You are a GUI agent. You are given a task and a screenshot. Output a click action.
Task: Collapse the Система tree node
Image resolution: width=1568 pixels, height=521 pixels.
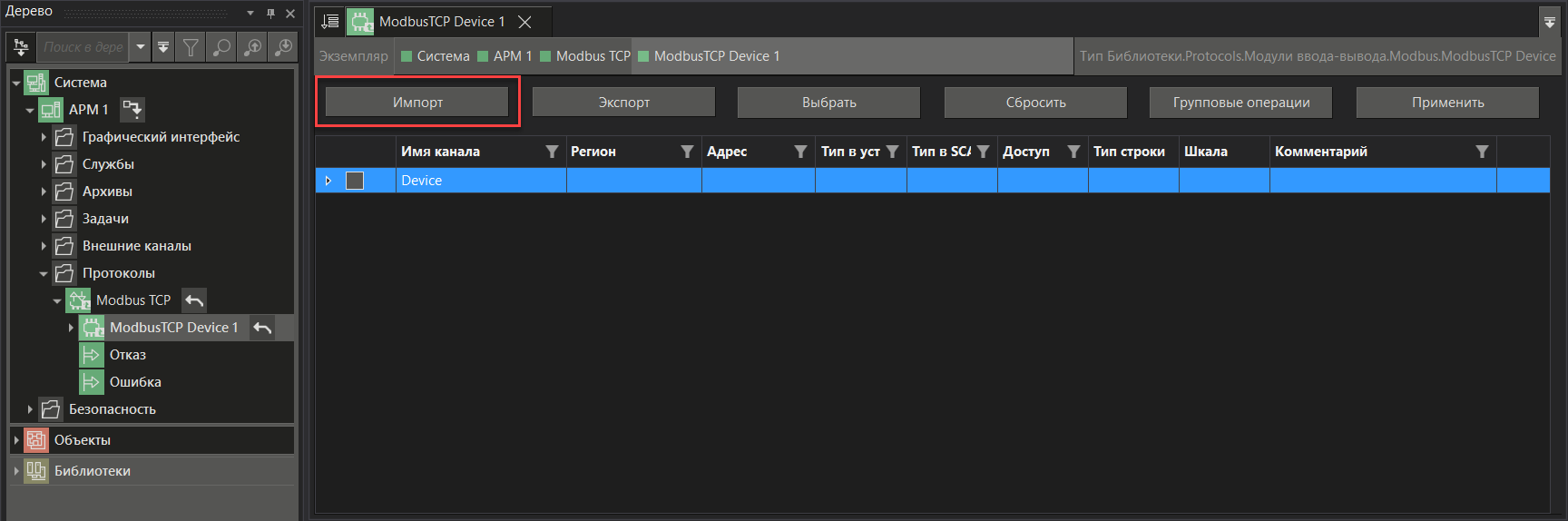16,83
